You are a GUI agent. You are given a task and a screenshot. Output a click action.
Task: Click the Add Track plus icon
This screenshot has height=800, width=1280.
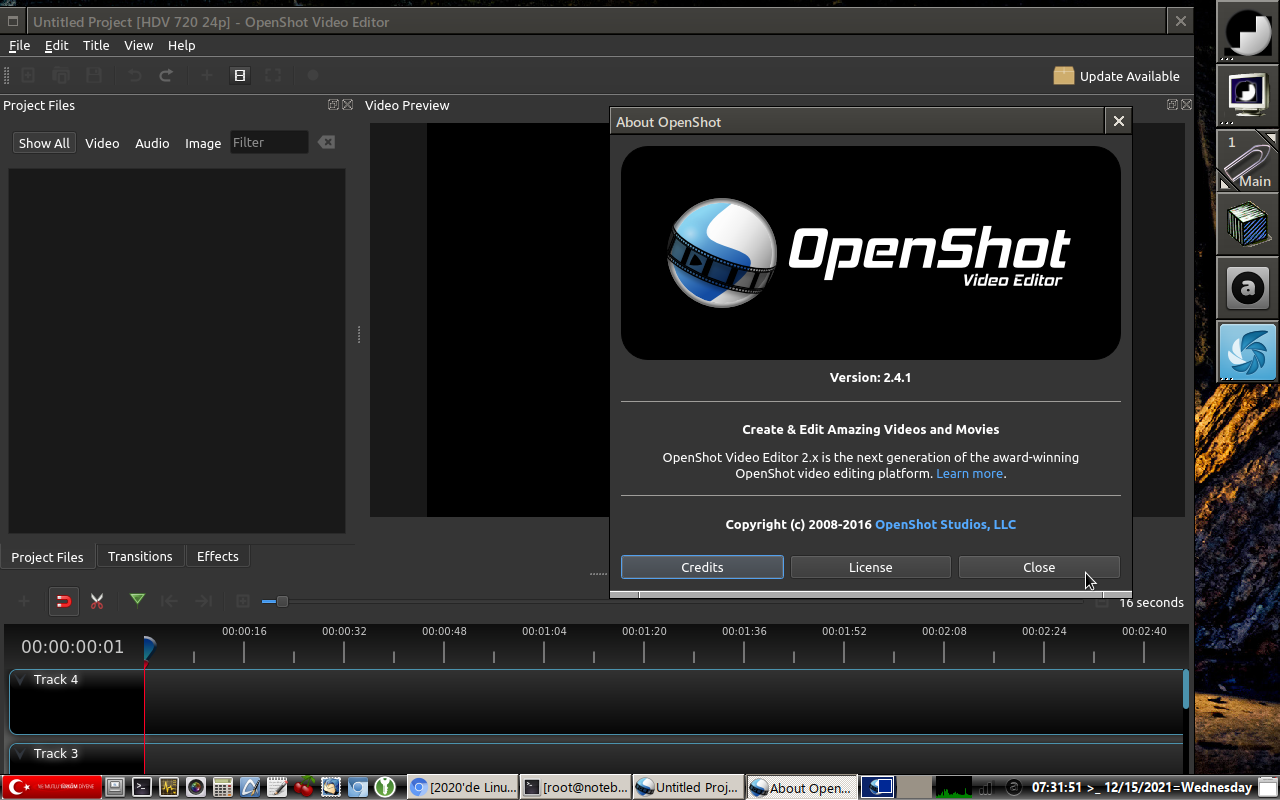(24, 601)
